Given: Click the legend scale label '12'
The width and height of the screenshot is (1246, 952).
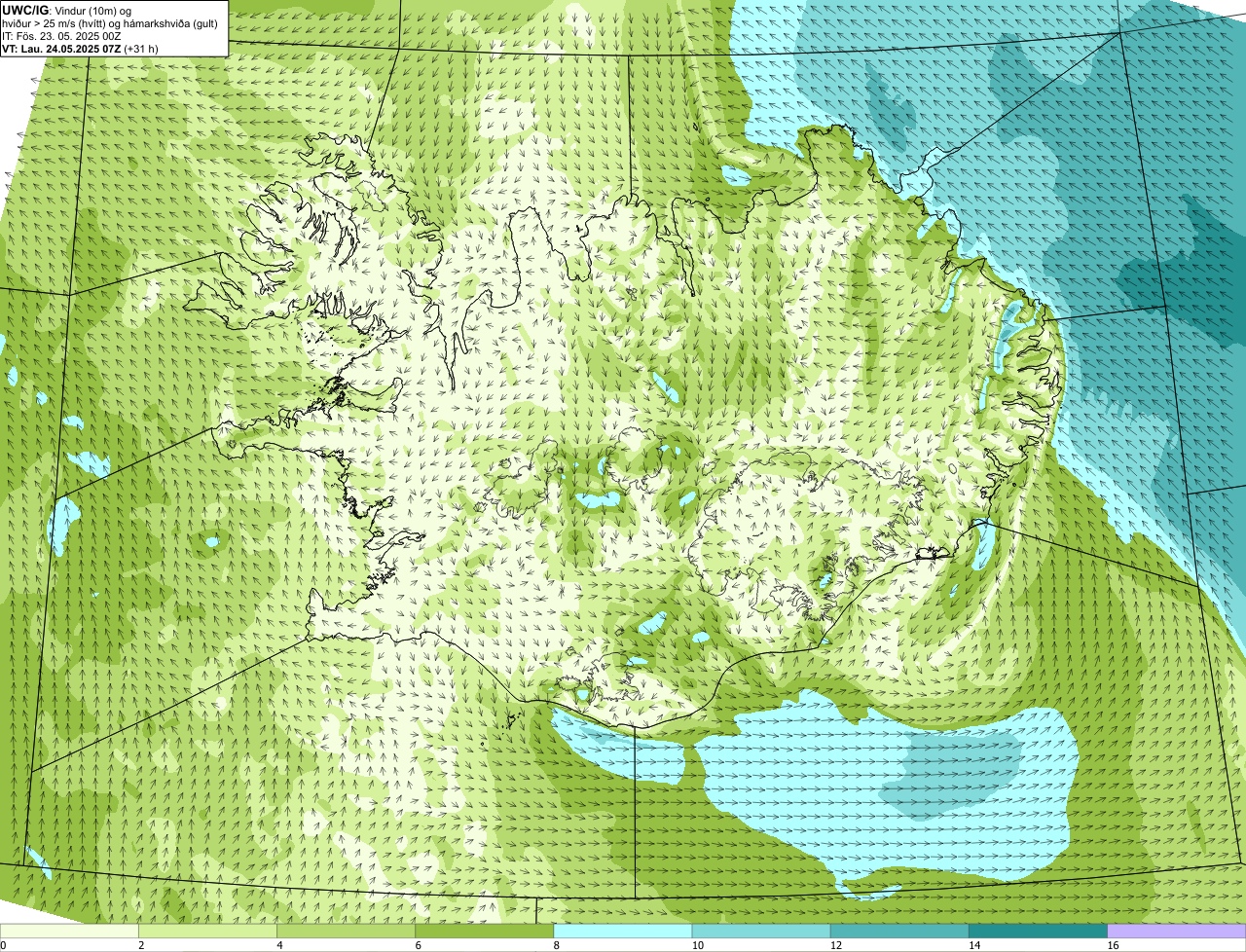Looking at the screenshot, I should tap(835, 945).
